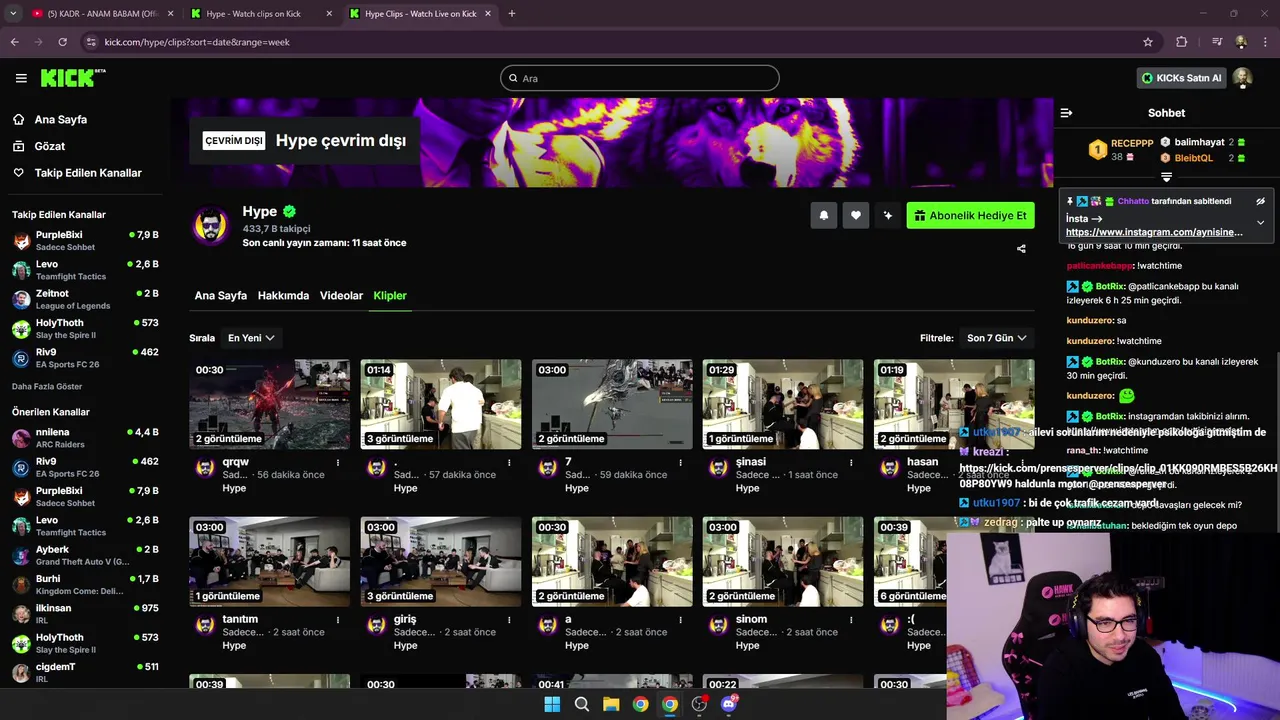The width and height of the screenshot is (1280, 720).
Task: Open the browser extensions puzzle icon
Action: (x=1182, y=42)
